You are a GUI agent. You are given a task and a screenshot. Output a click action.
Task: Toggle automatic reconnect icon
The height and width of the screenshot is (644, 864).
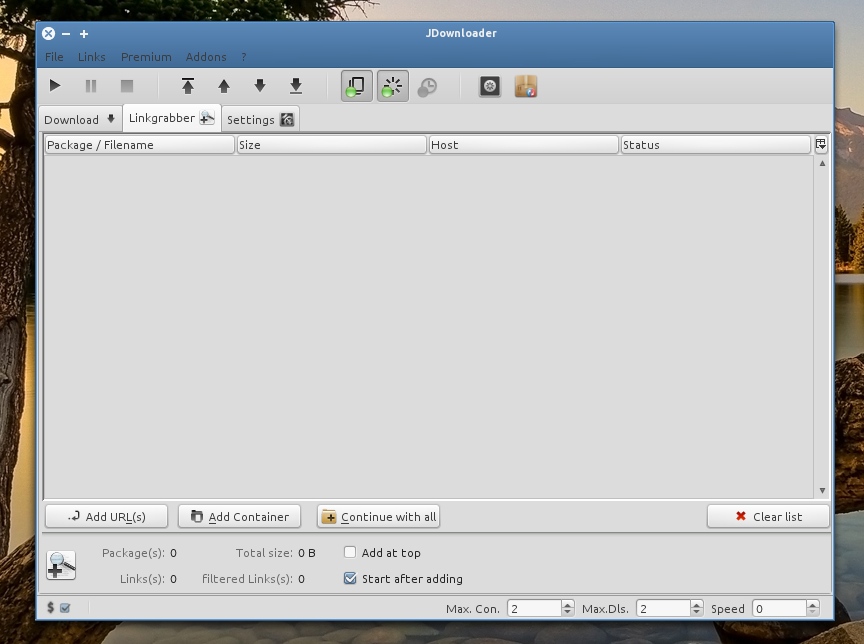[392, 86]
